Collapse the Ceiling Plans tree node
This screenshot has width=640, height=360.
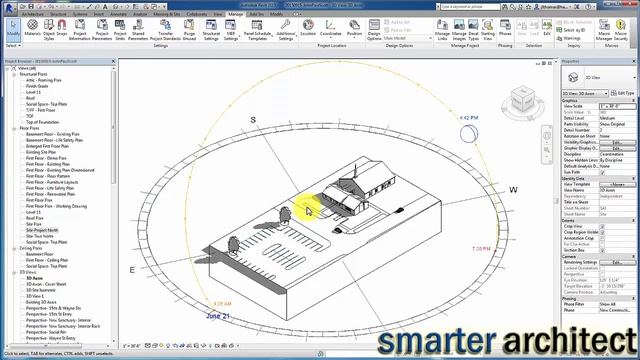[14, 249]
